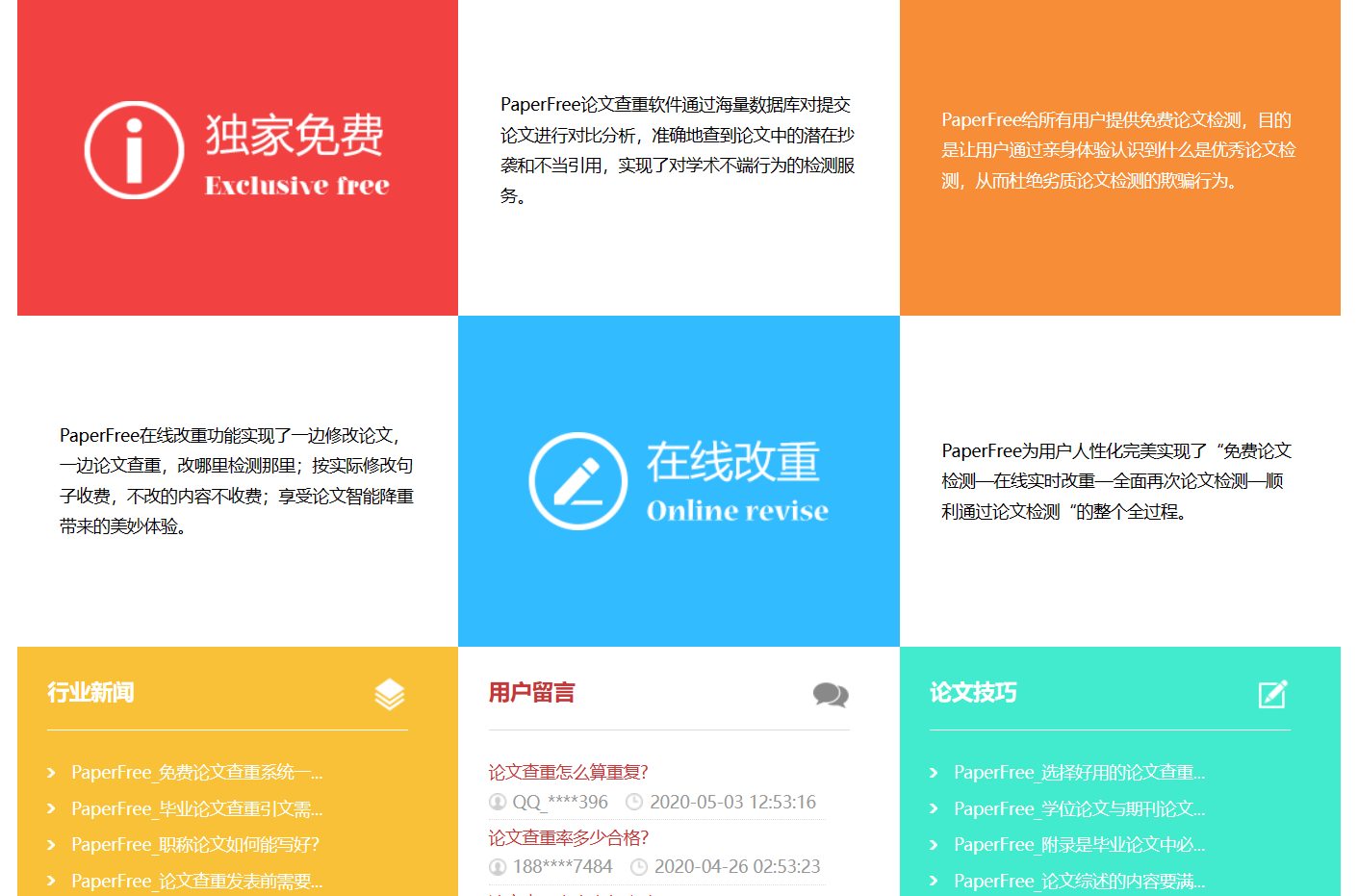
Task: Open the 论文技巧 section heading
Action: pos(973,693)
